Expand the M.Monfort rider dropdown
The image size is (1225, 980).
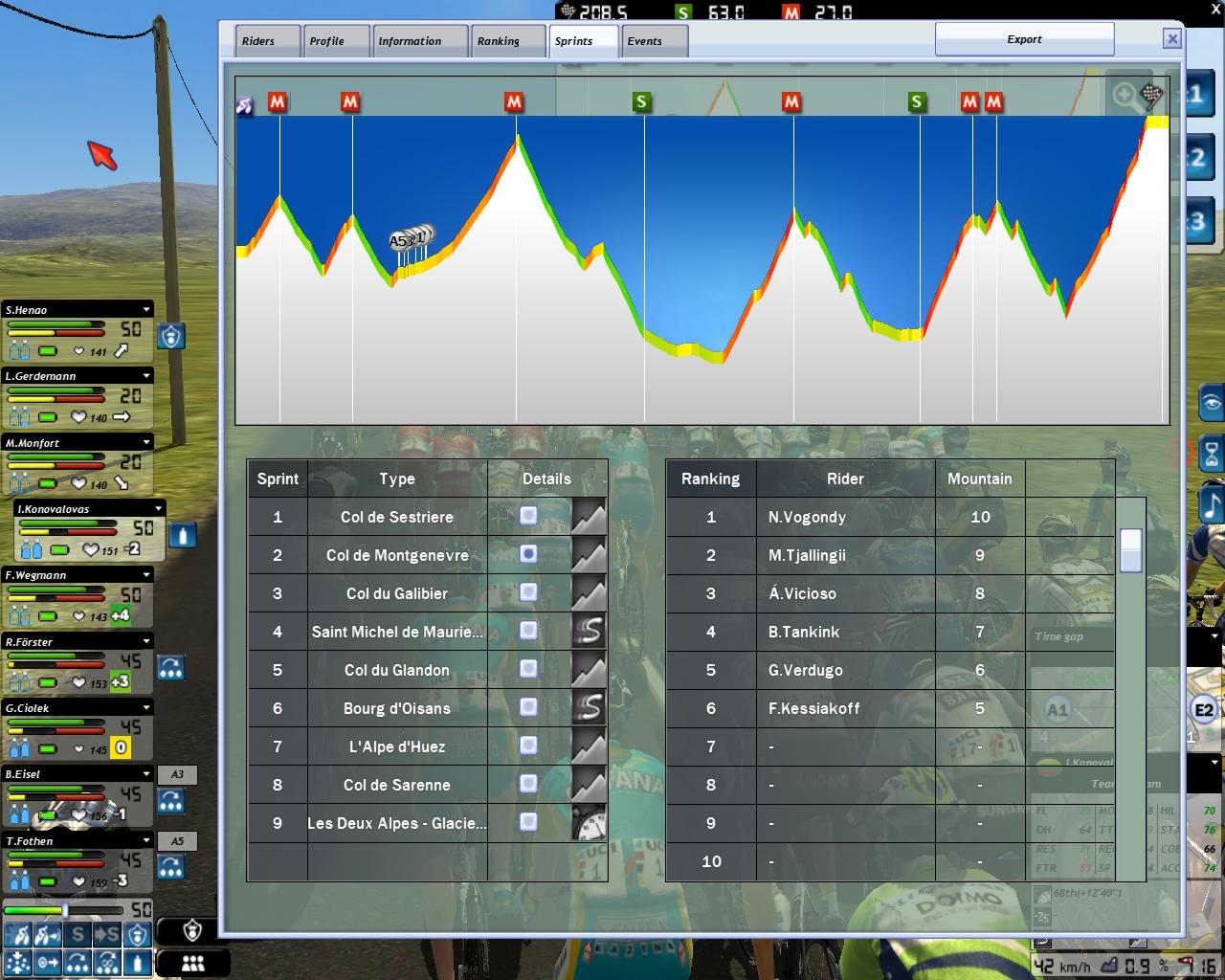coord(146,443)
